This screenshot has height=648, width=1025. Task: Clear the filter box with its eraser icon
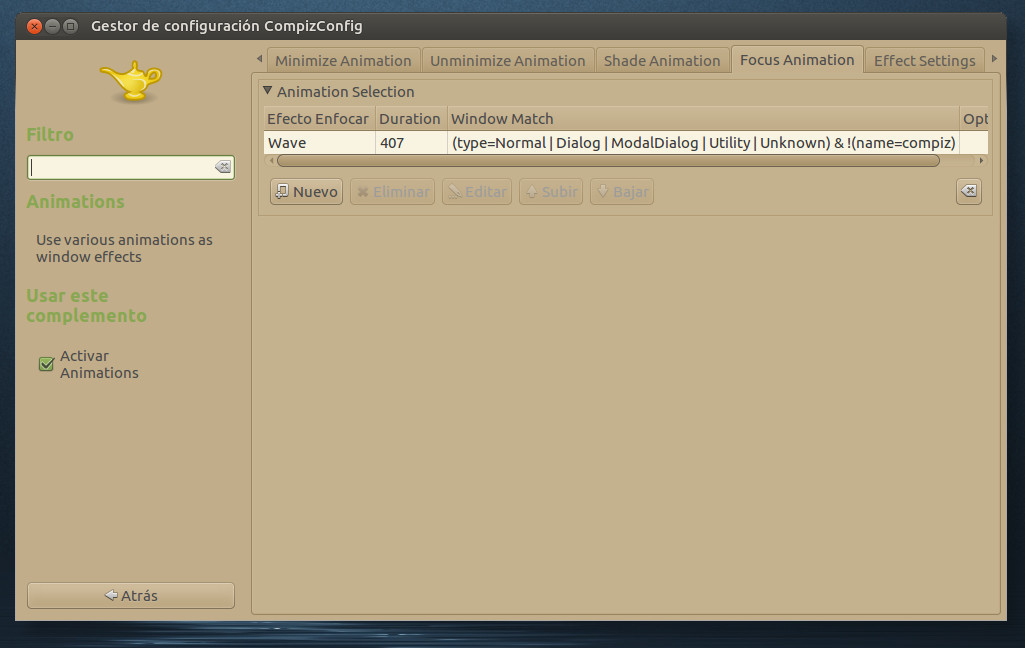click(222, 167)
